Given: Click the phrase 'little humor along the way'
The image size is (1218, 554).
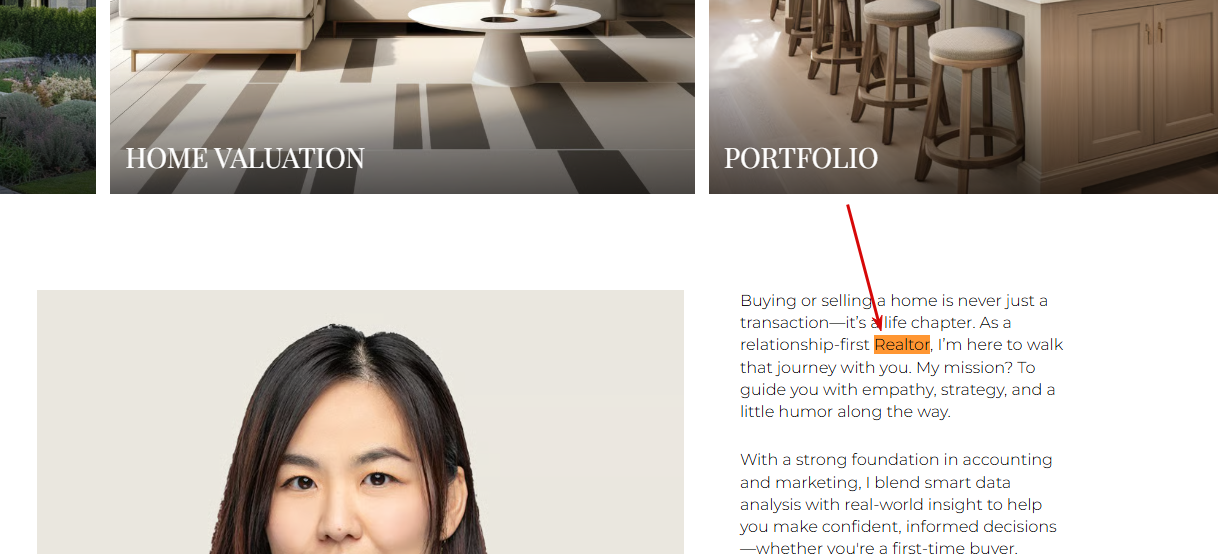Looking at the screenshot, I should [x=844, y=412].
